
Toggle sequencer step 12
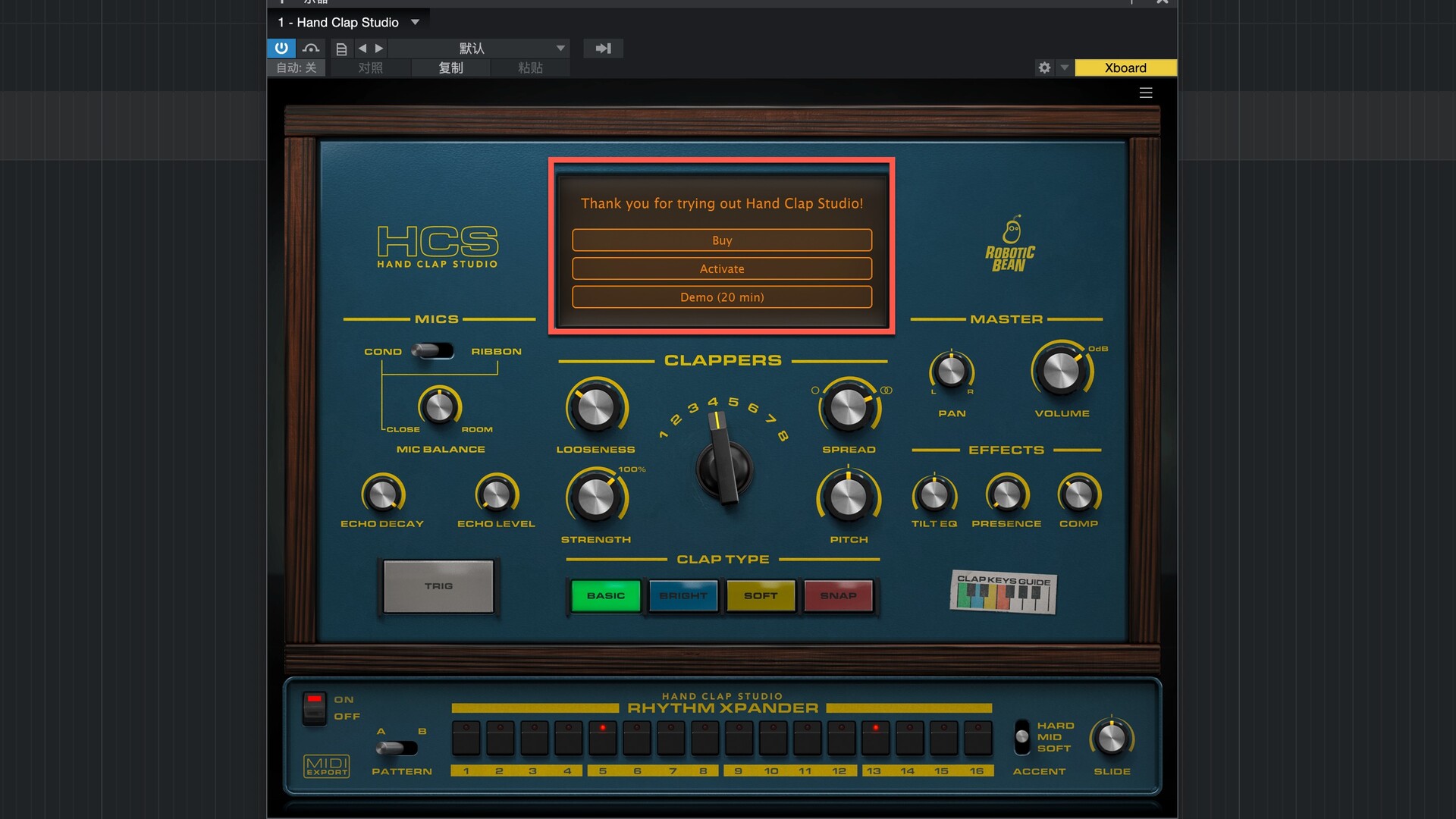pyautogui.click(x=842, y=738)
